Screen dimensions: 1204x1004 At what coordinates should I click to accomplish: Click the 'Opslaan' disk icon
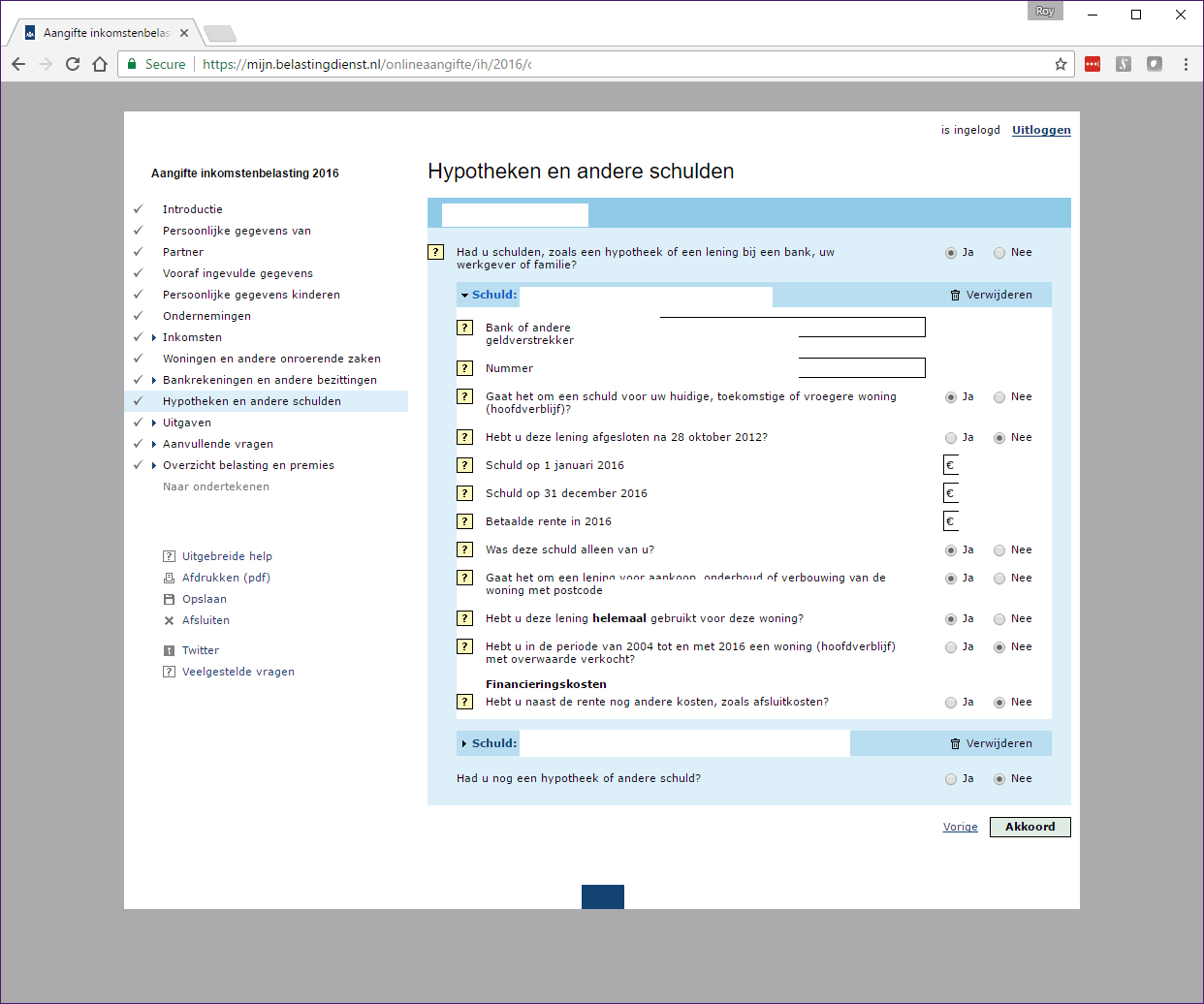[169, 599]
